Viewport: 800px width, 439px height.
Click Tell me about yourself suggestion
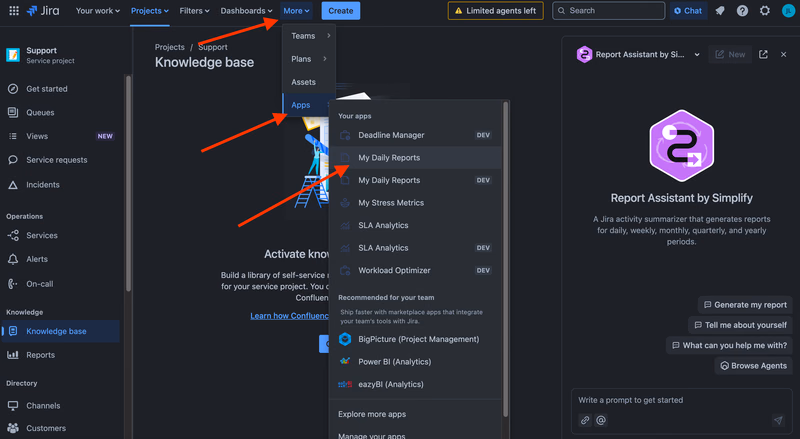(x=740, y=325)
